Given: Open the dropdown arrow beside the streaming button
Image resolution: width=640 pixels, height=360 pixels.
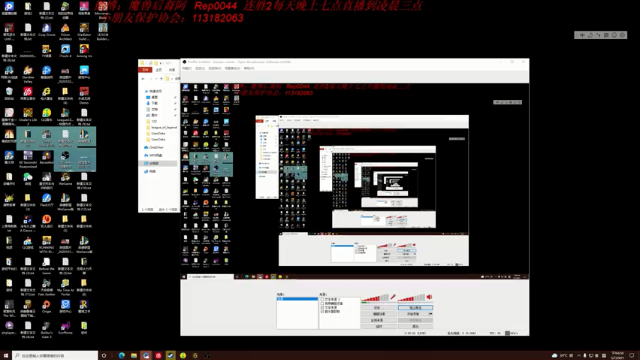Looking at the screenshot, I should [430, 314].
